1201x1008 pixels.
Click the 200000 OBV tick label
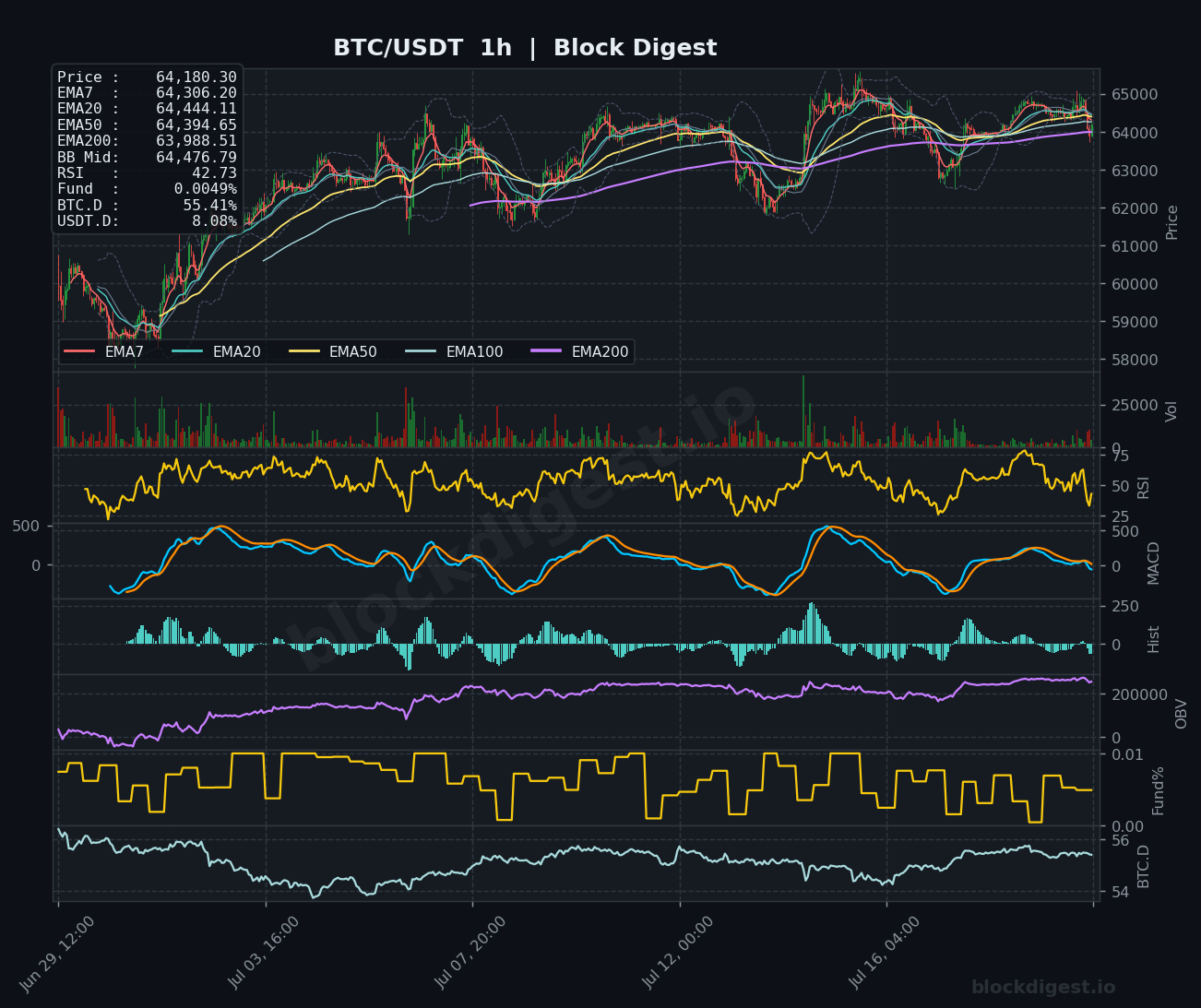point(1139,694)
